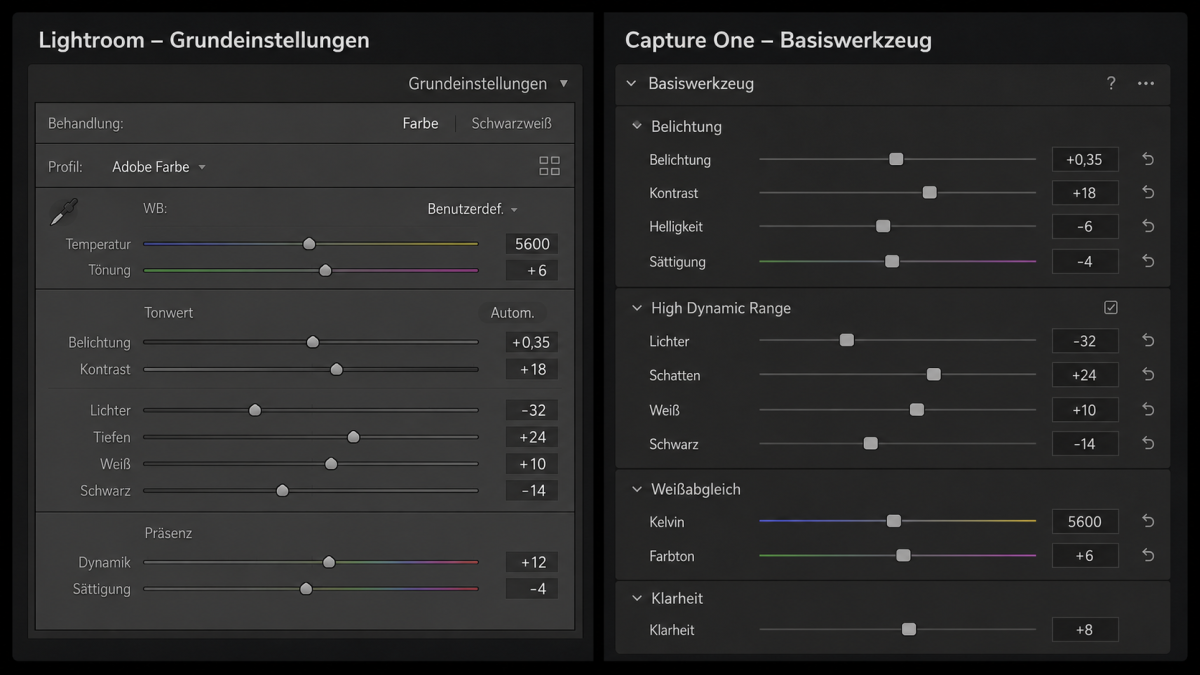Click the Capture One Weiß slider handle

coord(917,409)
